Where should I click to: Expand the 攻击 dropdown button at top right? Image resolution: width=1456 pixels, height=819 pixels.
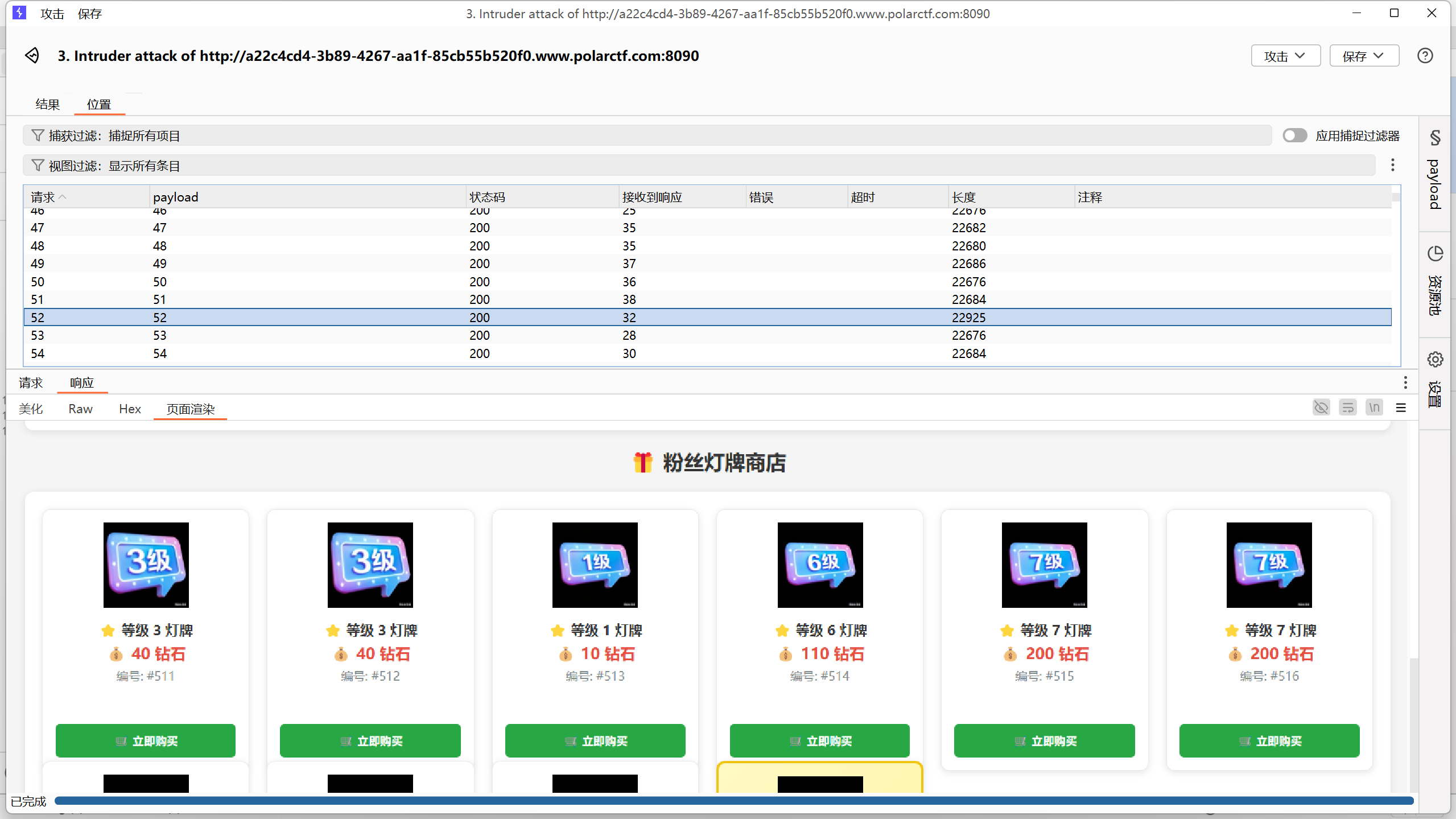(1285, 56)
